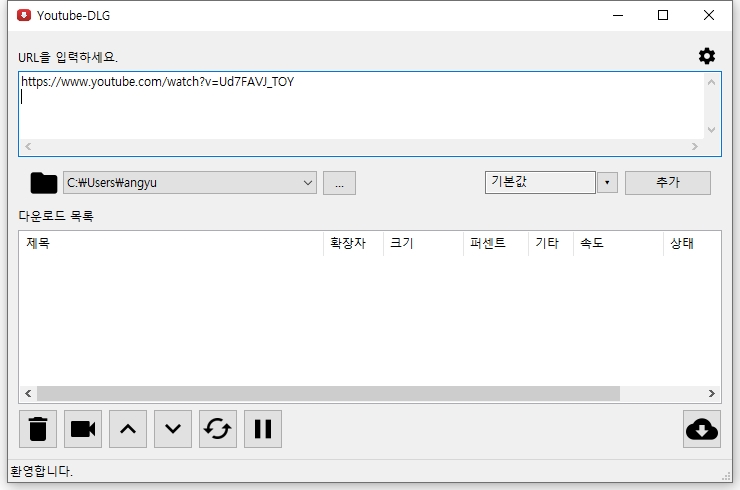
Task: Click the delete trash can button
Action: pyautogui.click(x=38, y=429)
